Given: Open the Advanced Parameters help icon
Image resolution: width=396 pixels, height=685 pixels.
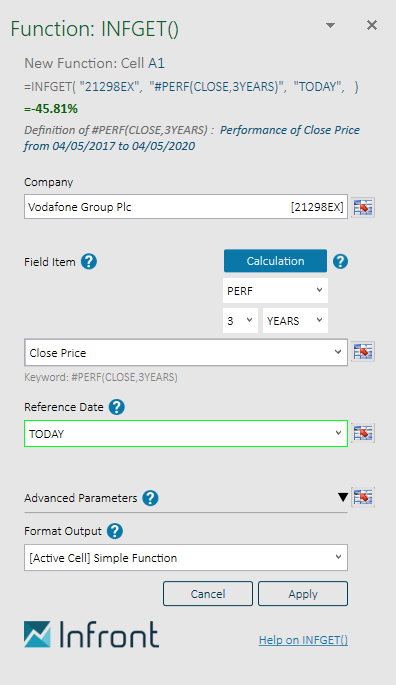Looking at the screenshot, I should [150, 498].
